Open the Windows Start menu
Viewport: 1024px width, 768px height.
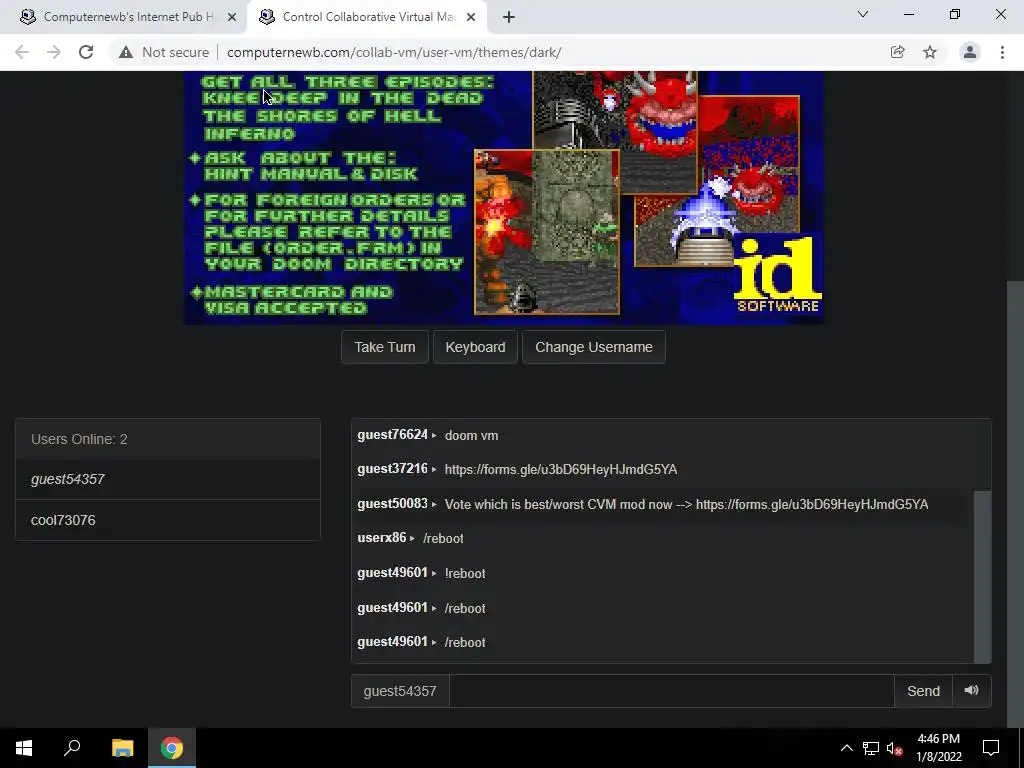24,748
